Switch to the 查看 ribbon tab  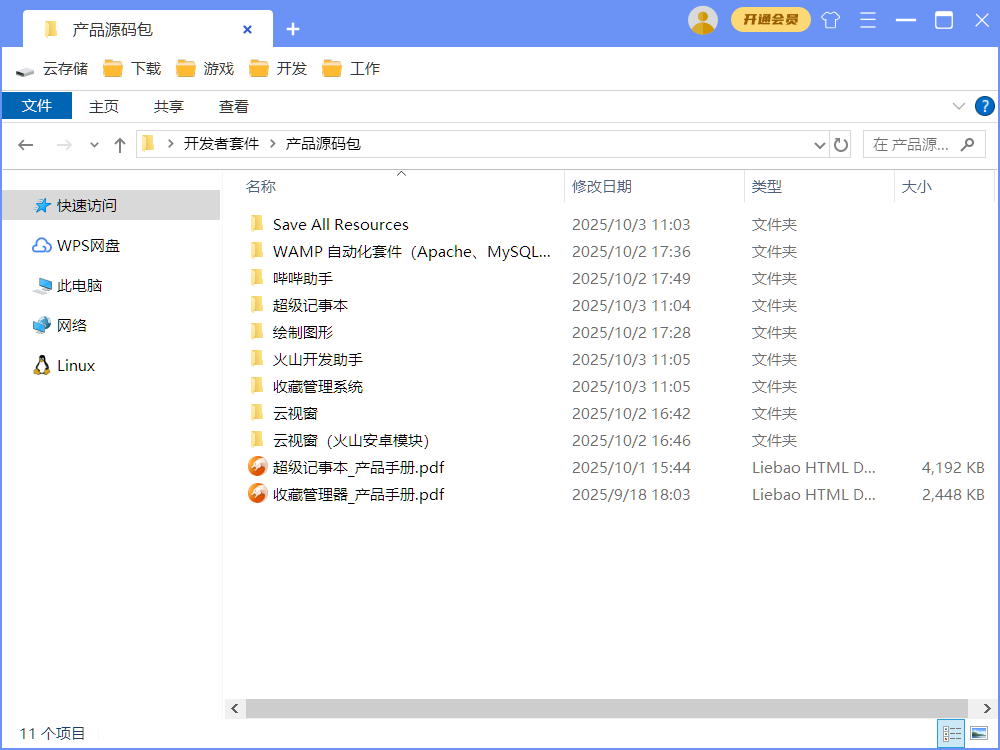pyautogui.click(x=233, y=106)
